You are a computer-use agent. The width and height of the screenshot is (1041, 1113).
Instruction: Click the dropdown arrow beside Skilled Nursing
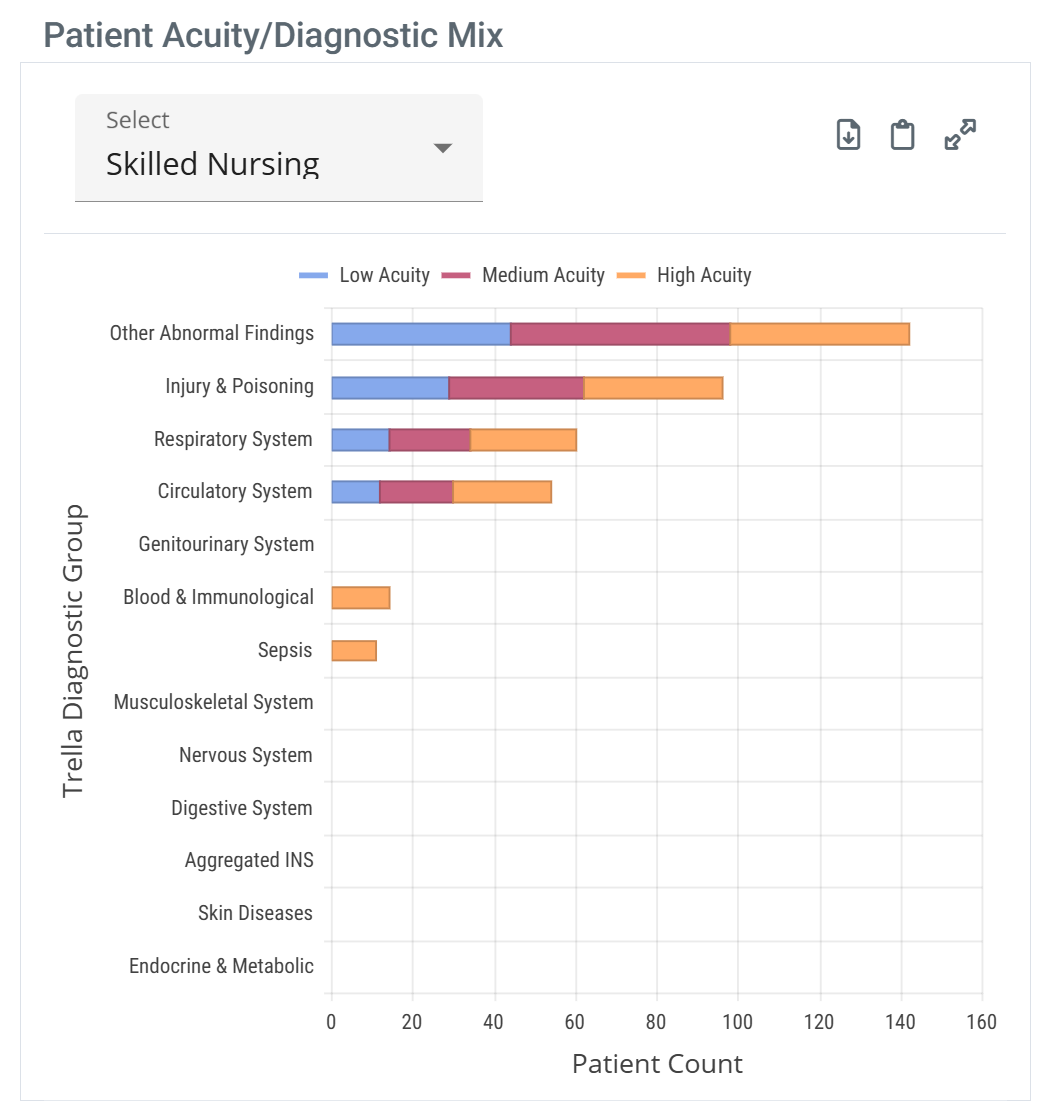(x=443, y=148)
